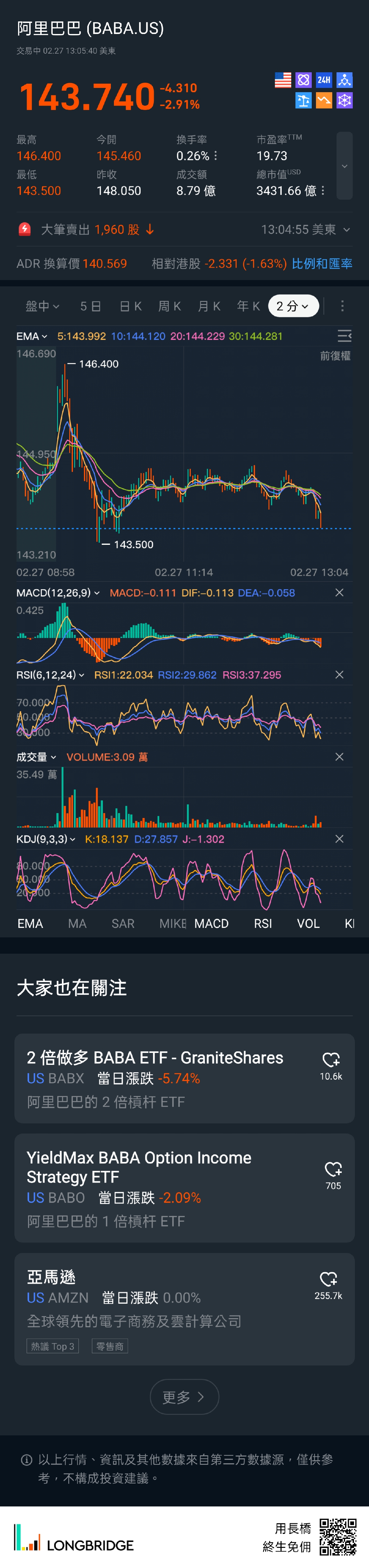
Task: Favorite Amazon with the heart icon
Action: pyautogui.click(x=329, y=1279)
